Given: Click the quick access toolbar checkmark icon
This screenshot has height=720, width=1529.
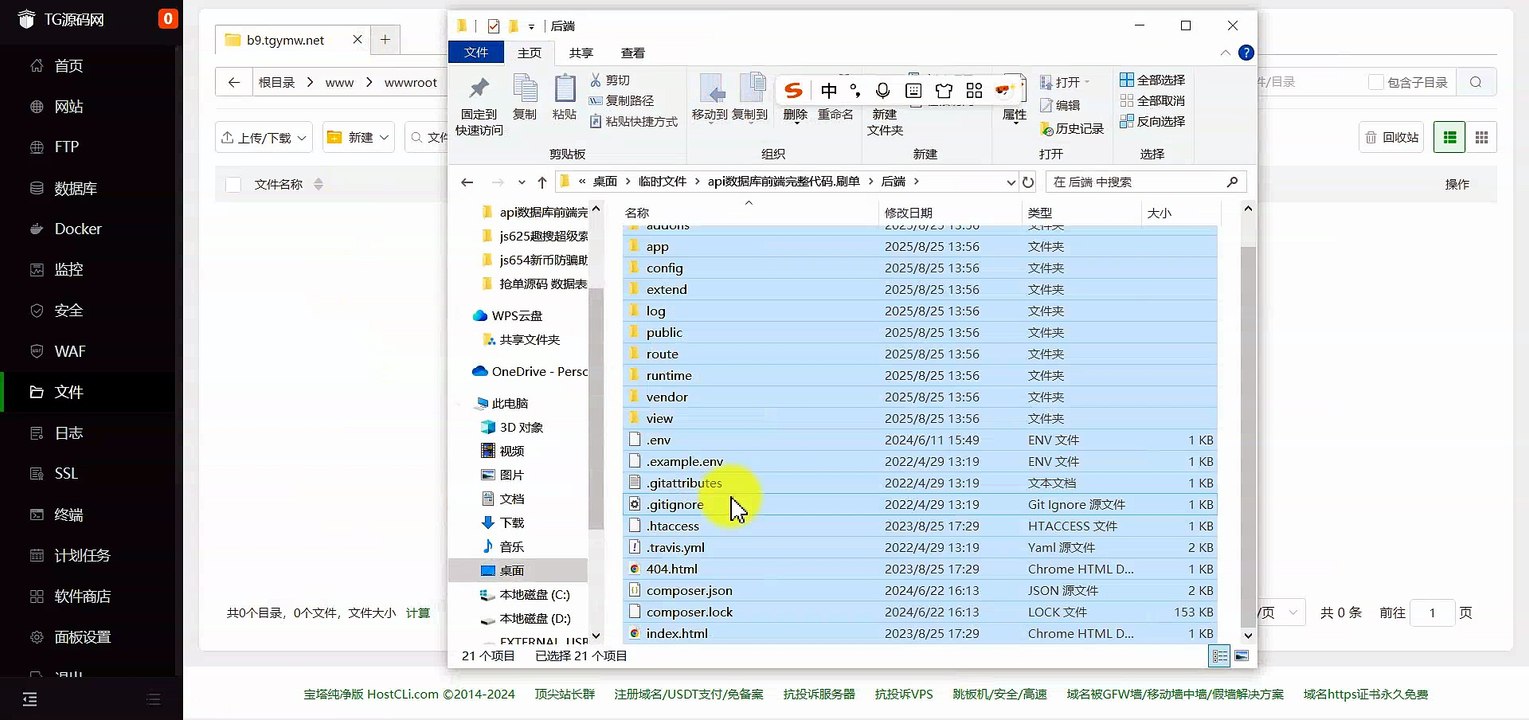Looking at the screenshot, I should click(493, 26).
